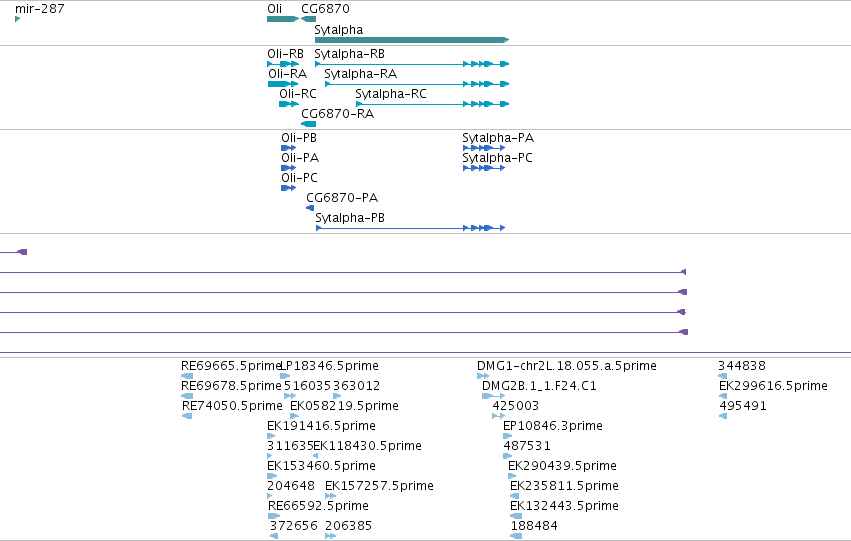Click the CG6870-PA protein arrow
This screenshot has height=541, width=851.
click(x=310, y=208)
